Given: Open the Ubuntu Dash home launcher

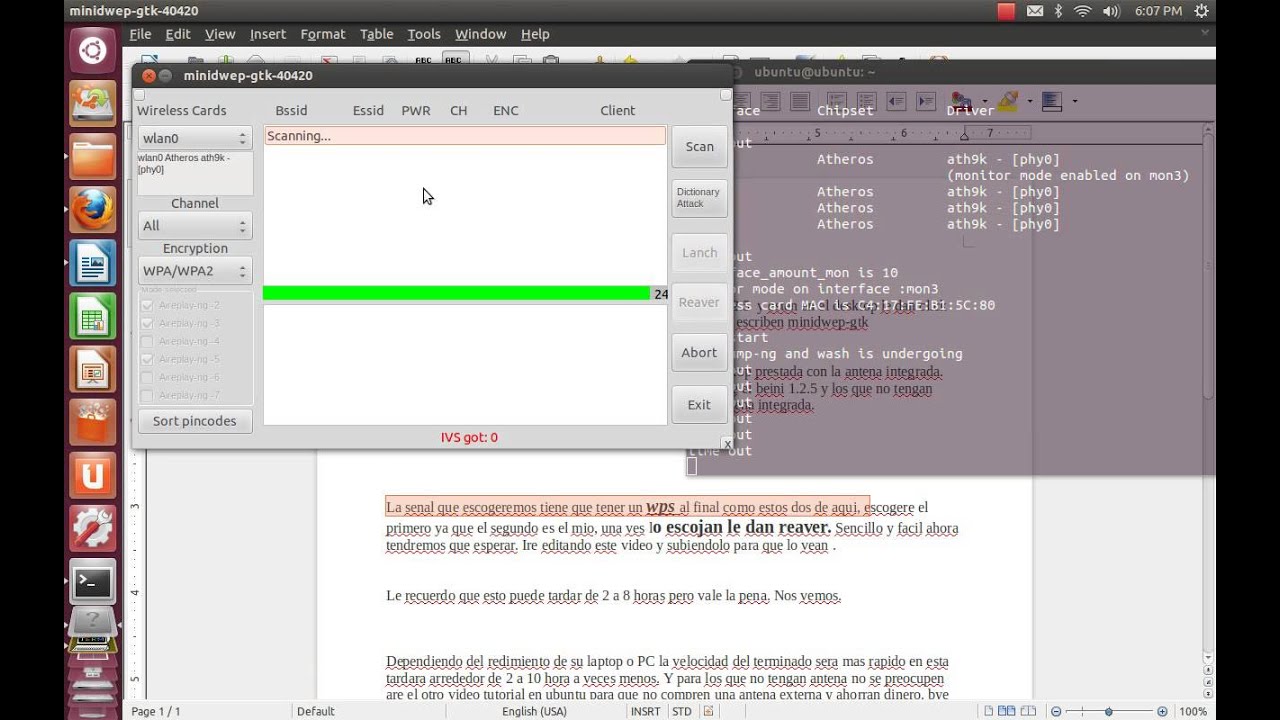Looking at the screenshot, I should [93, 51].
